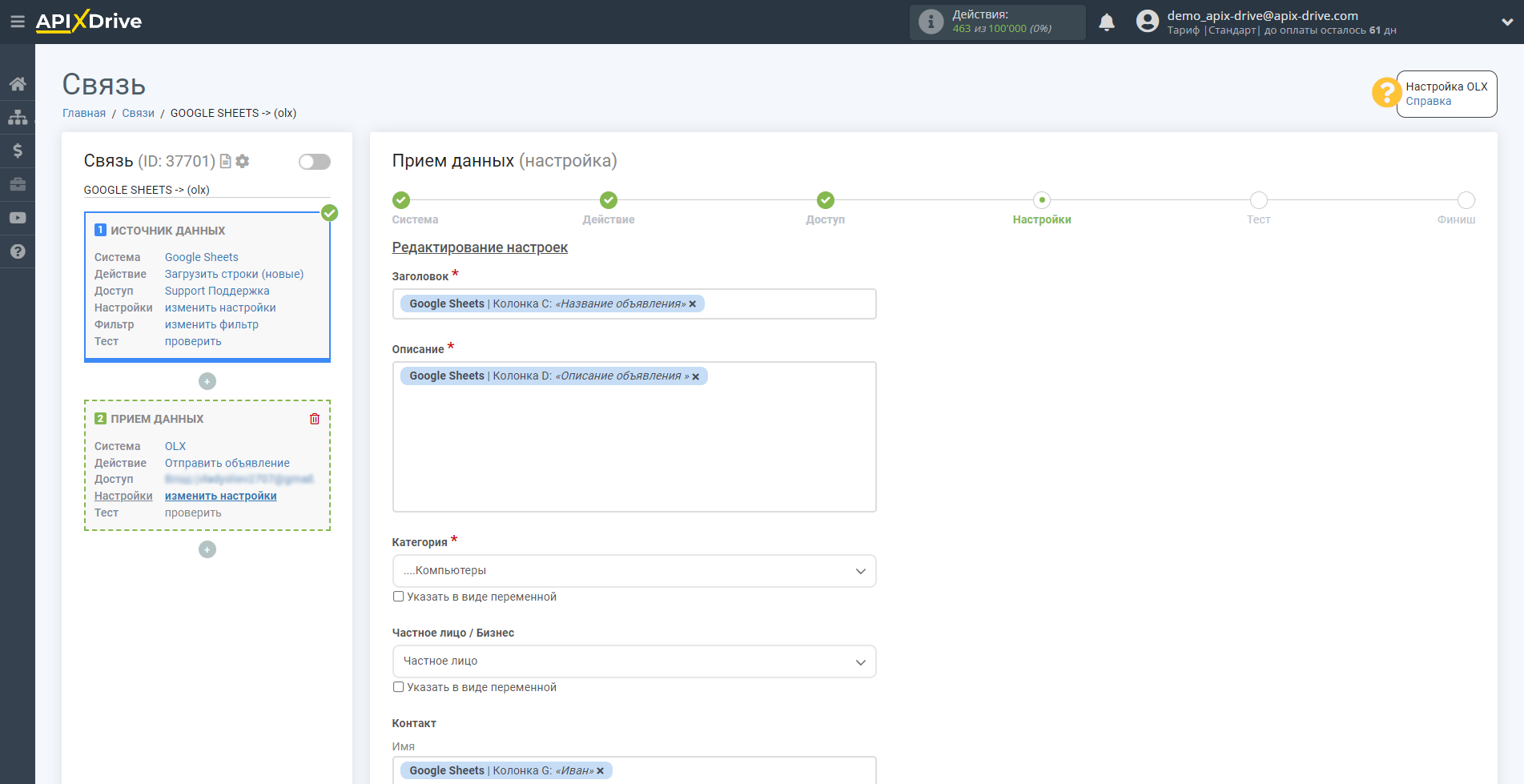This screenshot has height=784, width=1524.
Task: Open the Справка help link
Action: (1428, 102)
